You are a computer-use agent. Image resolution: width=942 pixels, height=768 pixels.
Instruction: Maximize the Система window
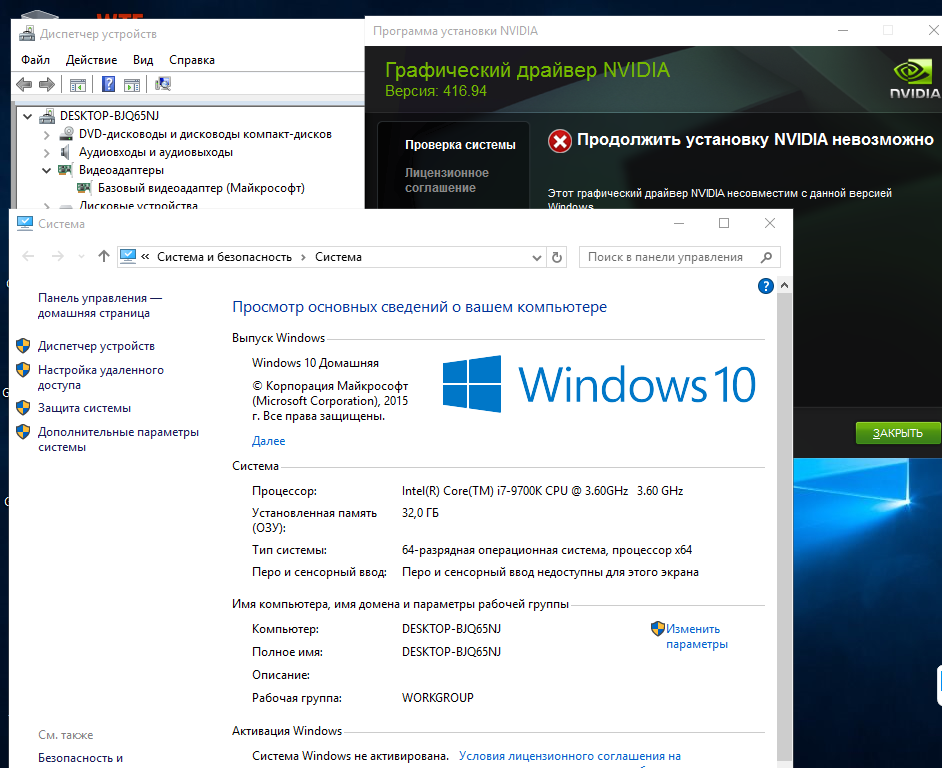click(724, 223)
